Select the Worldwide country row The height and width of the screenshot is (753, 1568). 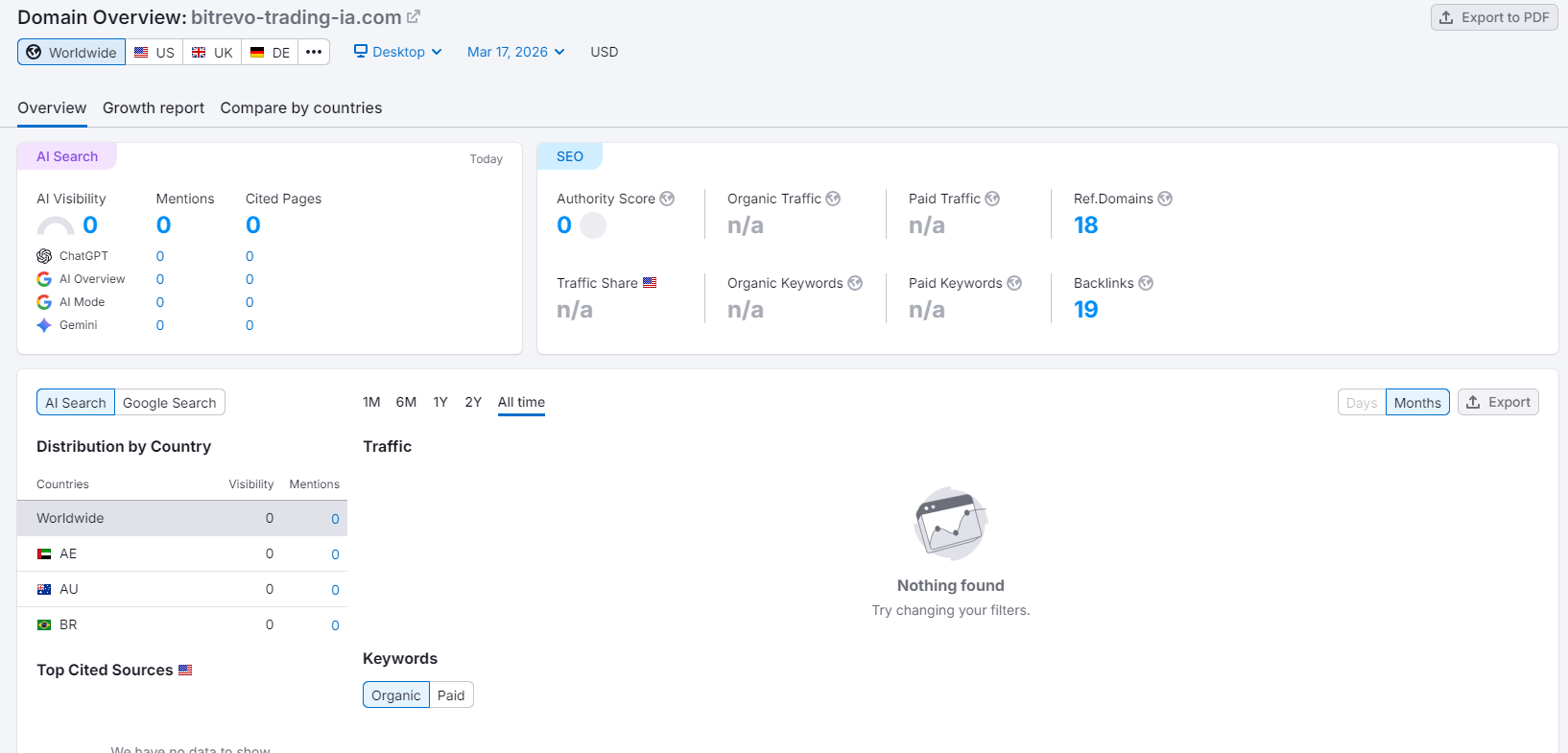pos(182,518)
